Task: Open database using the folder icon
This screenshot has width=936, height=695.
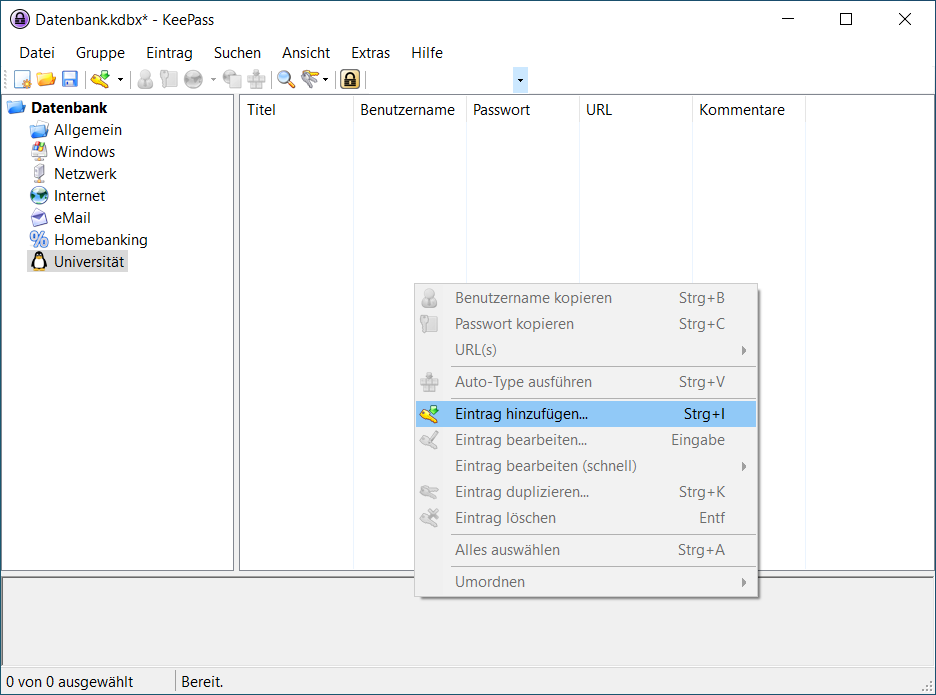Action: coord(46,79)
